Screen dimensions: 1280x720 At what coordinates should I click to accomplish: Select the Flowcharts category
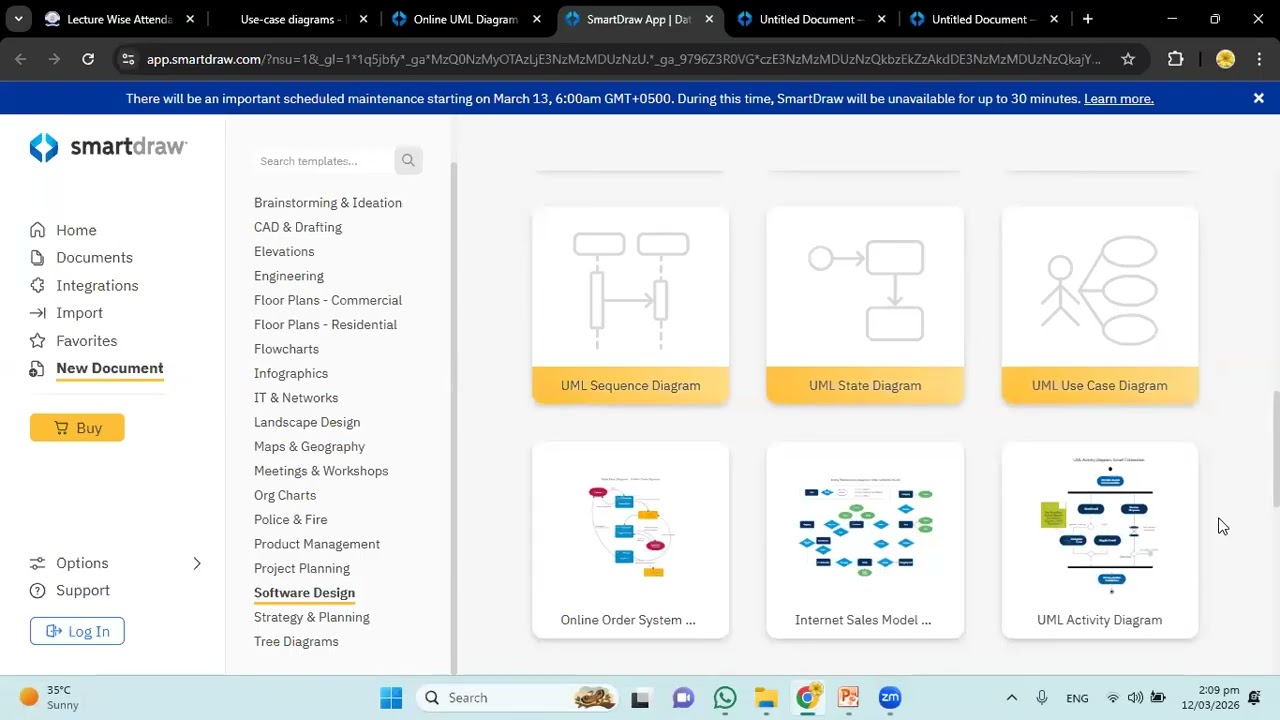[x=286, y=349]
